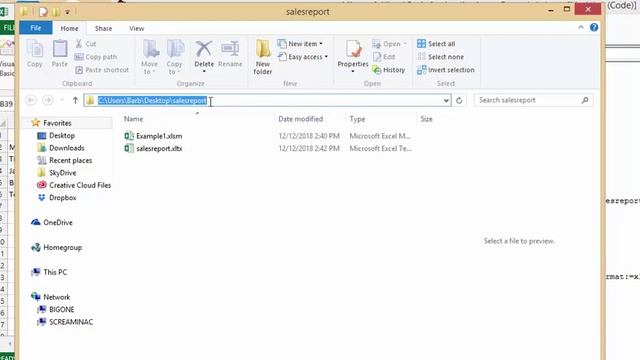Refresh the salesreport folder
The height and width of the screenshot is (360, 640).
(x=459, y=100)
